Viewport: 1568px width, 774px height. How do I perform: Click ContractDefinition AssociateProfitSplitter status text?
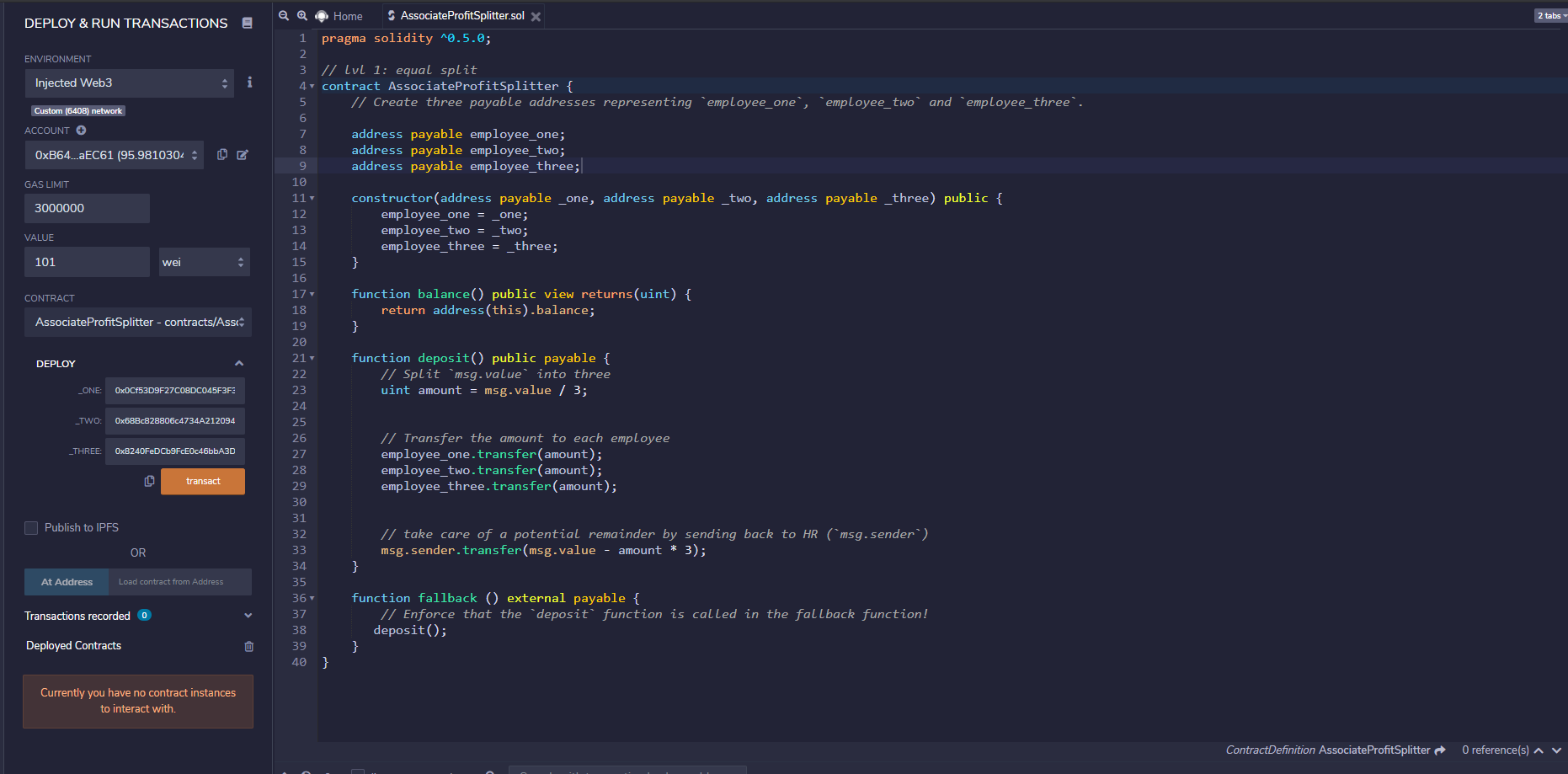[x=1328, y=750]
